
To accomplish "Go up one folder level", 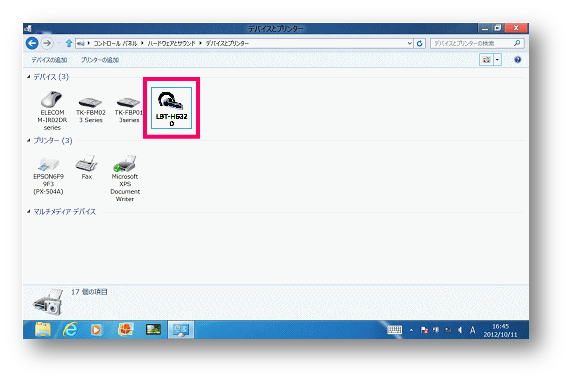I will tap(68, 43).
